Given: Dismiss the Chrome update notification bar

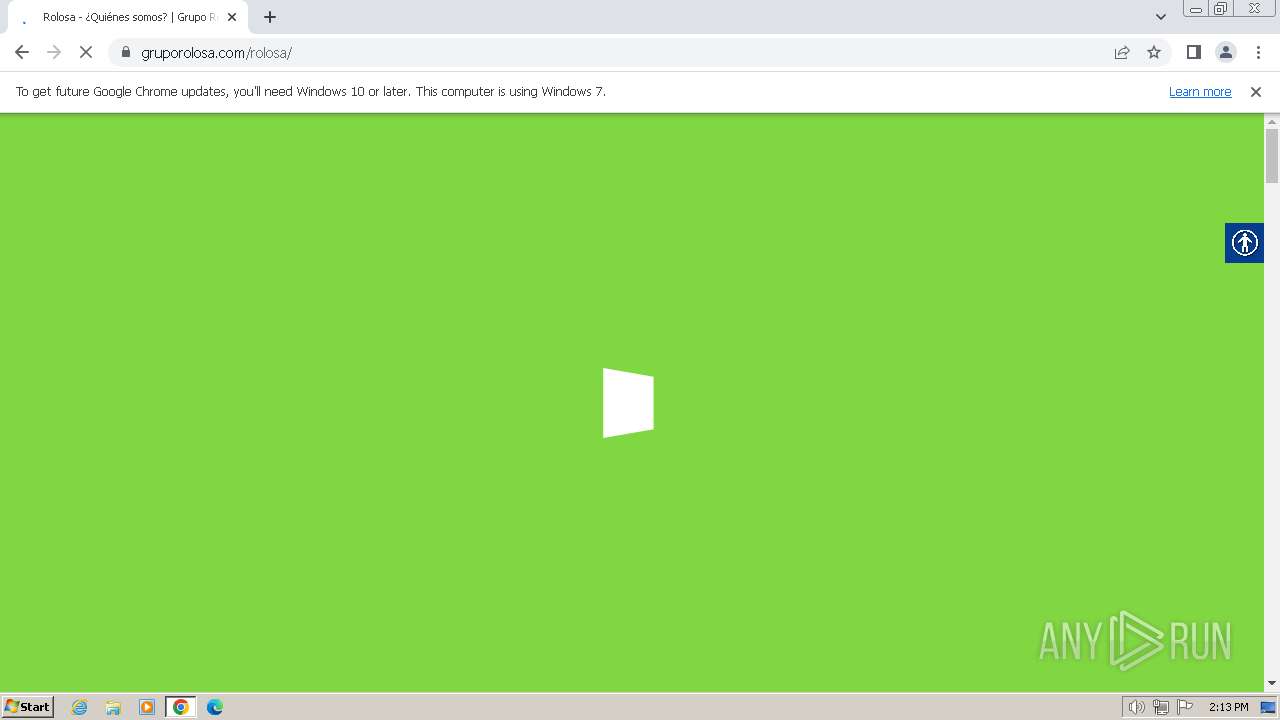Looking at the screenshot, I should click(1256, 92).
